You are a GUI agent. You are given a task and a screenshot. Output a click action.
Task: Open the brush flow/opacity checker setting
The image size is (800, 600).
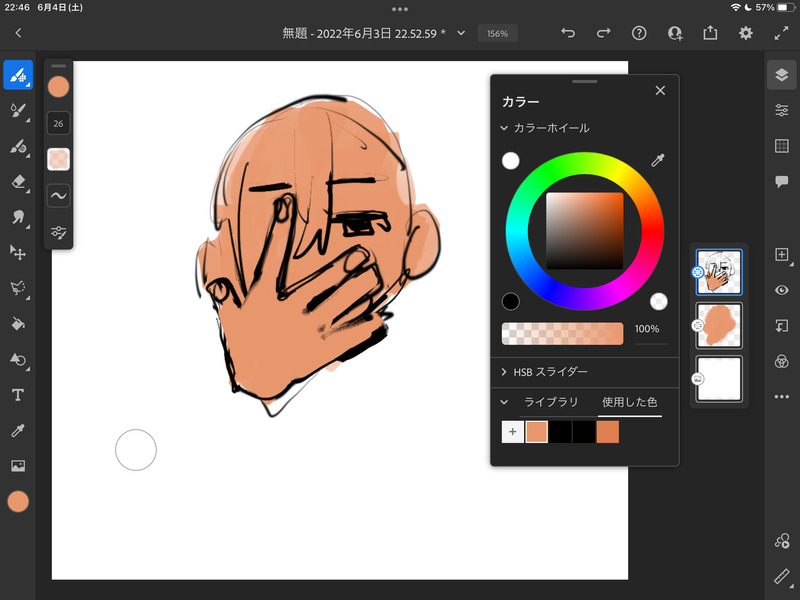click(x=58, y=159)
